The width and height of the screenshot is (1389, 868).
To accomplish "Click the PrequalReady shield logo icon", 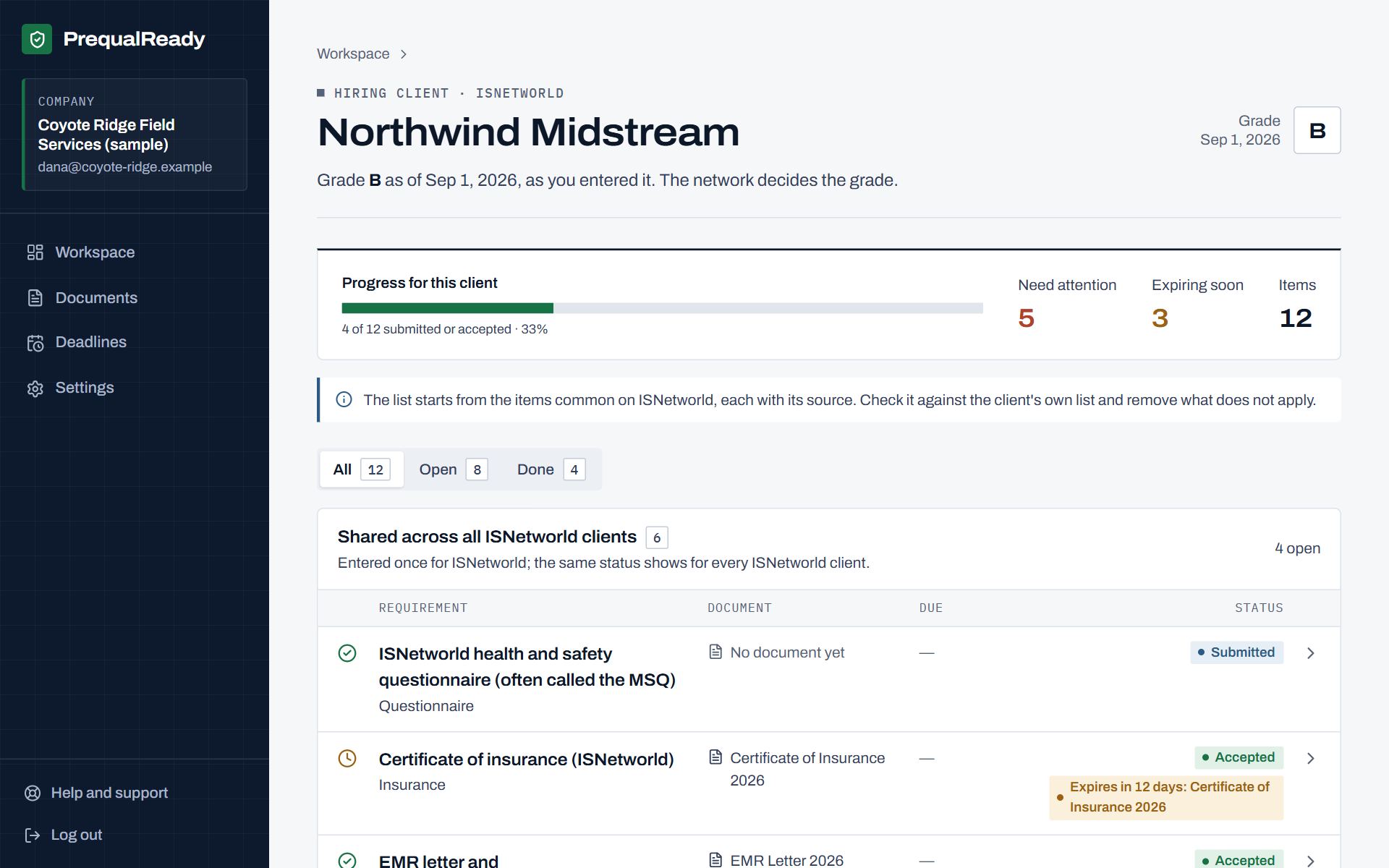I will [37, 39].
